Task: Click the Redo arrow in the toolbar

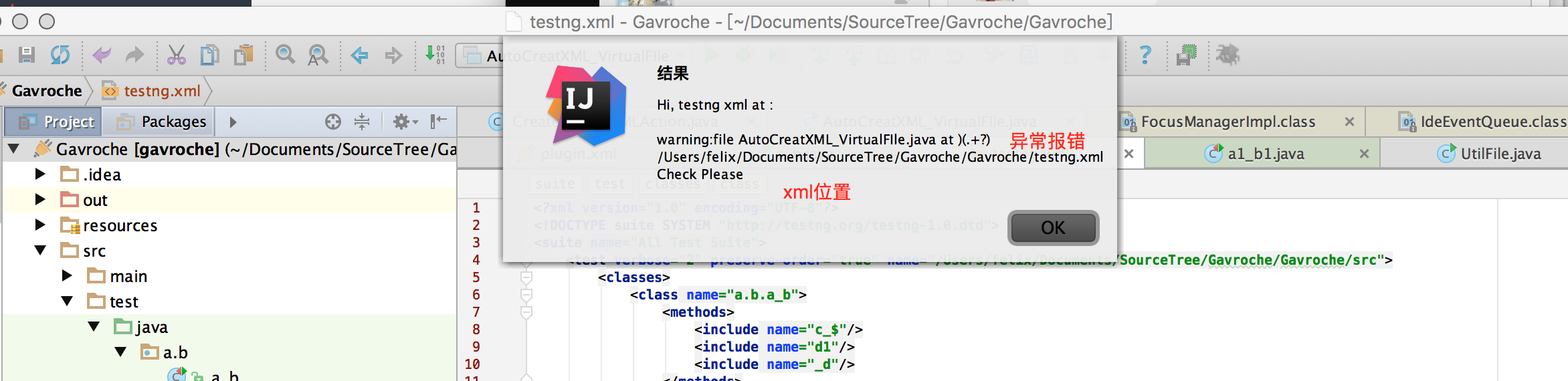Action: tap(135, 55)
